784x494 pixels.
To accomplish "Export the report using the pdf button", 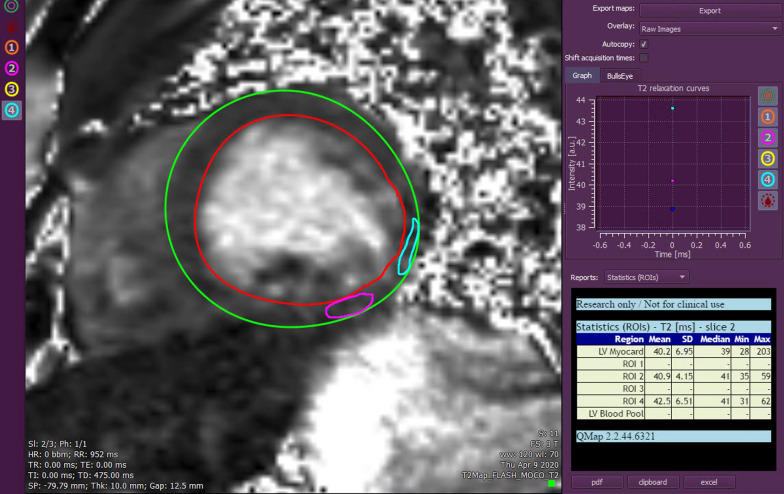I will coord(596,482).
